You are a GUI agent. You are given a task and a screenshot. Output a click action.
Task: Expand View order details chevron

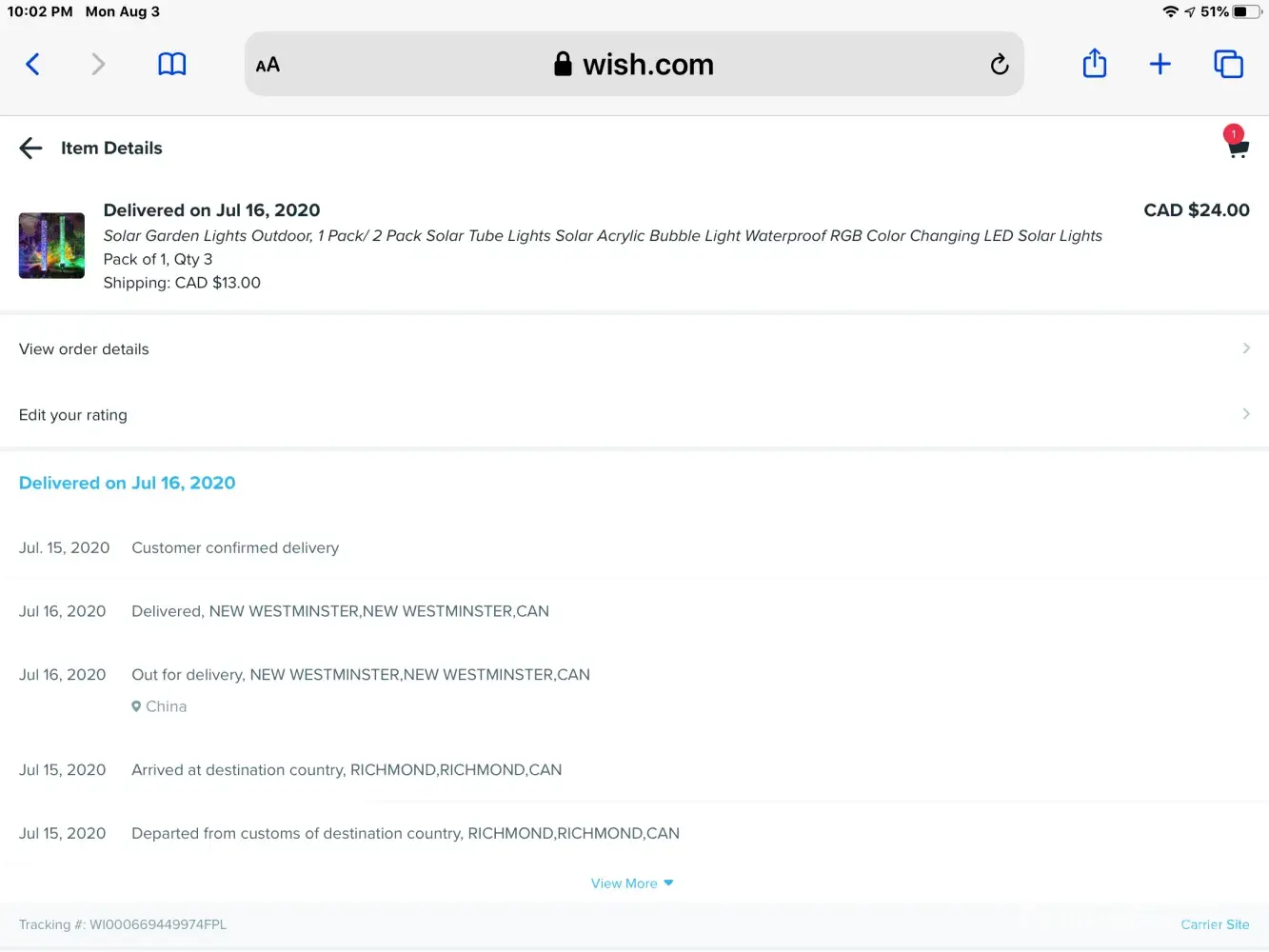(1246, 348)
